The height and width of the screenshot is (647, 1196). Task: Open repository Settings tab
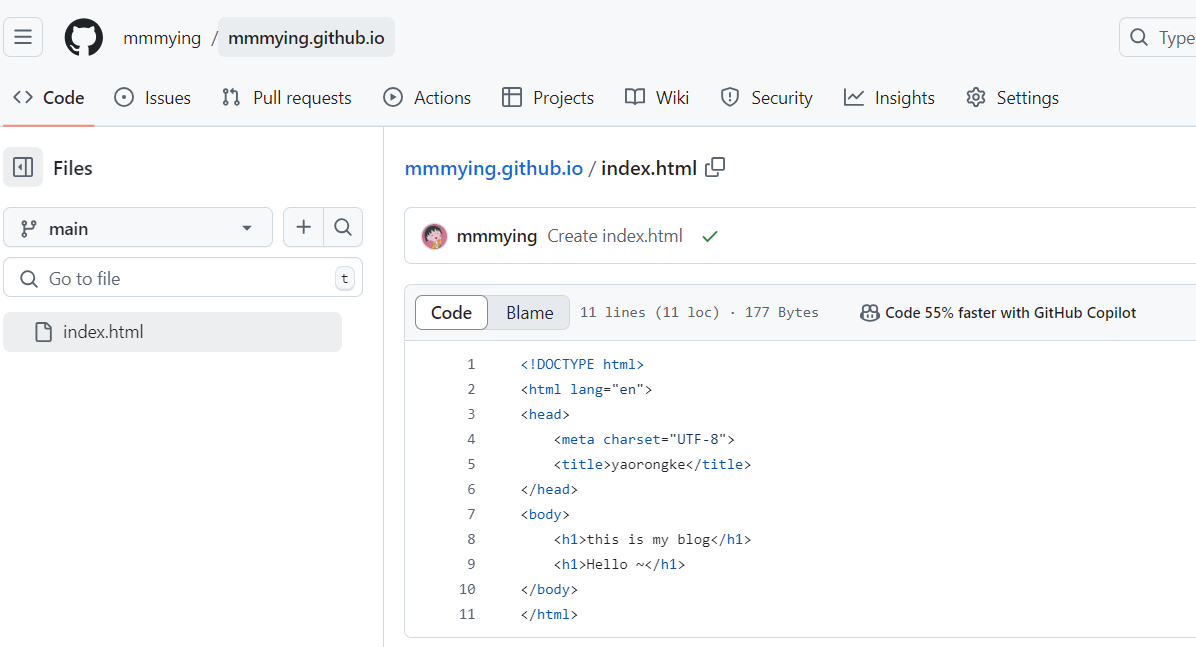click(x=1012, y=98)
